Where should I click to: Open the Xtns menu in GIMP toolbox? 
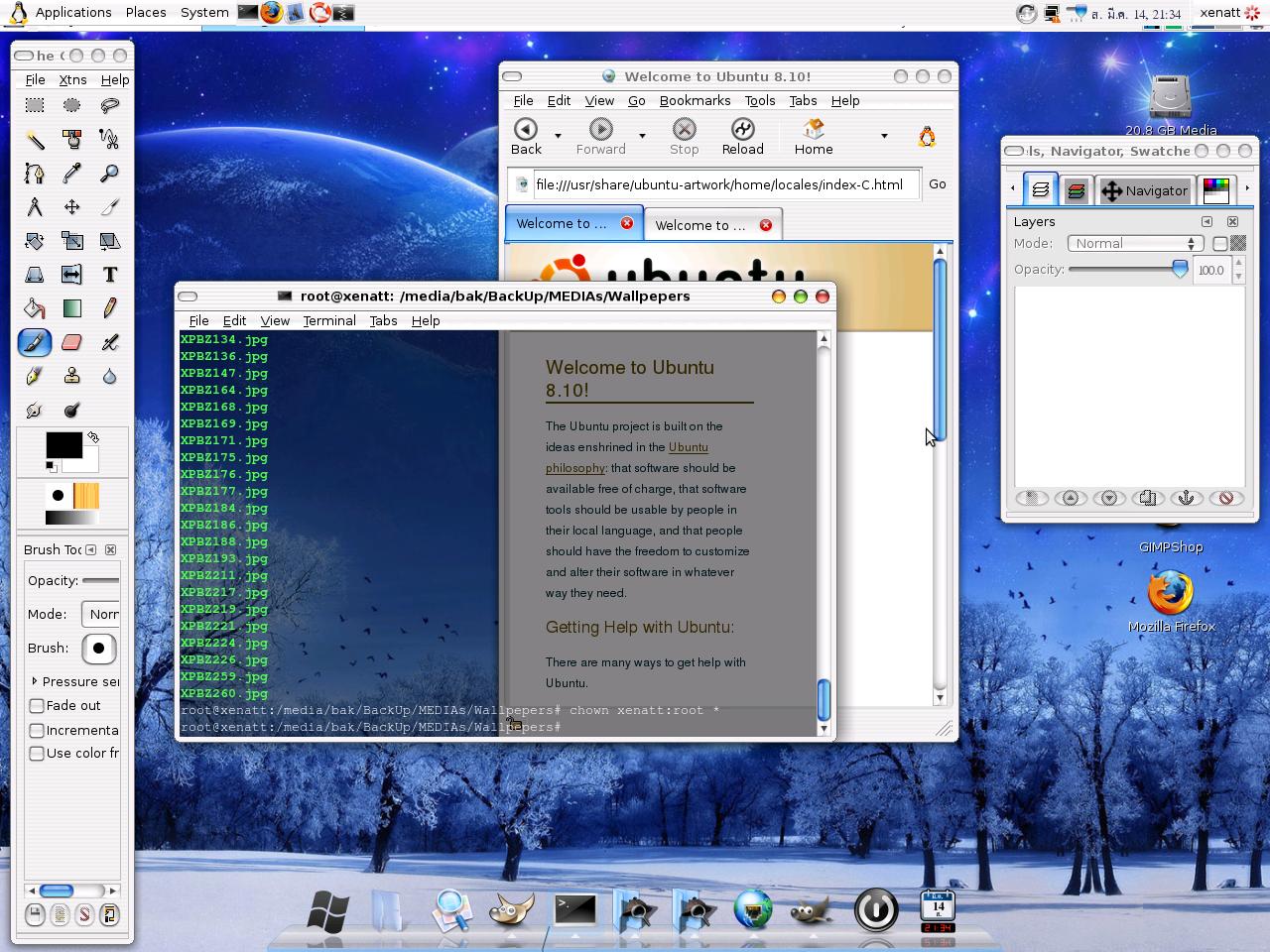(x=72, y=79)
